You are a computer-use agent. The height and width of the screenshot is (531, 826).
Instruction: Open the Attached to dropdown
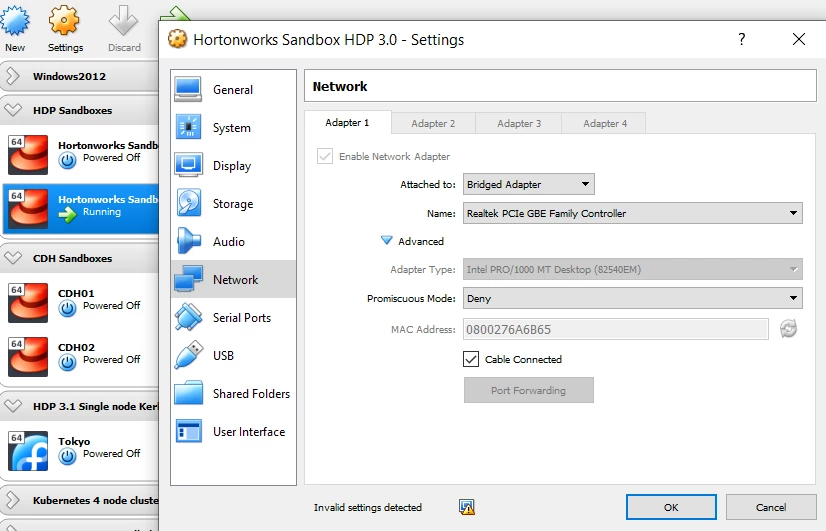(x=529, y=184)
